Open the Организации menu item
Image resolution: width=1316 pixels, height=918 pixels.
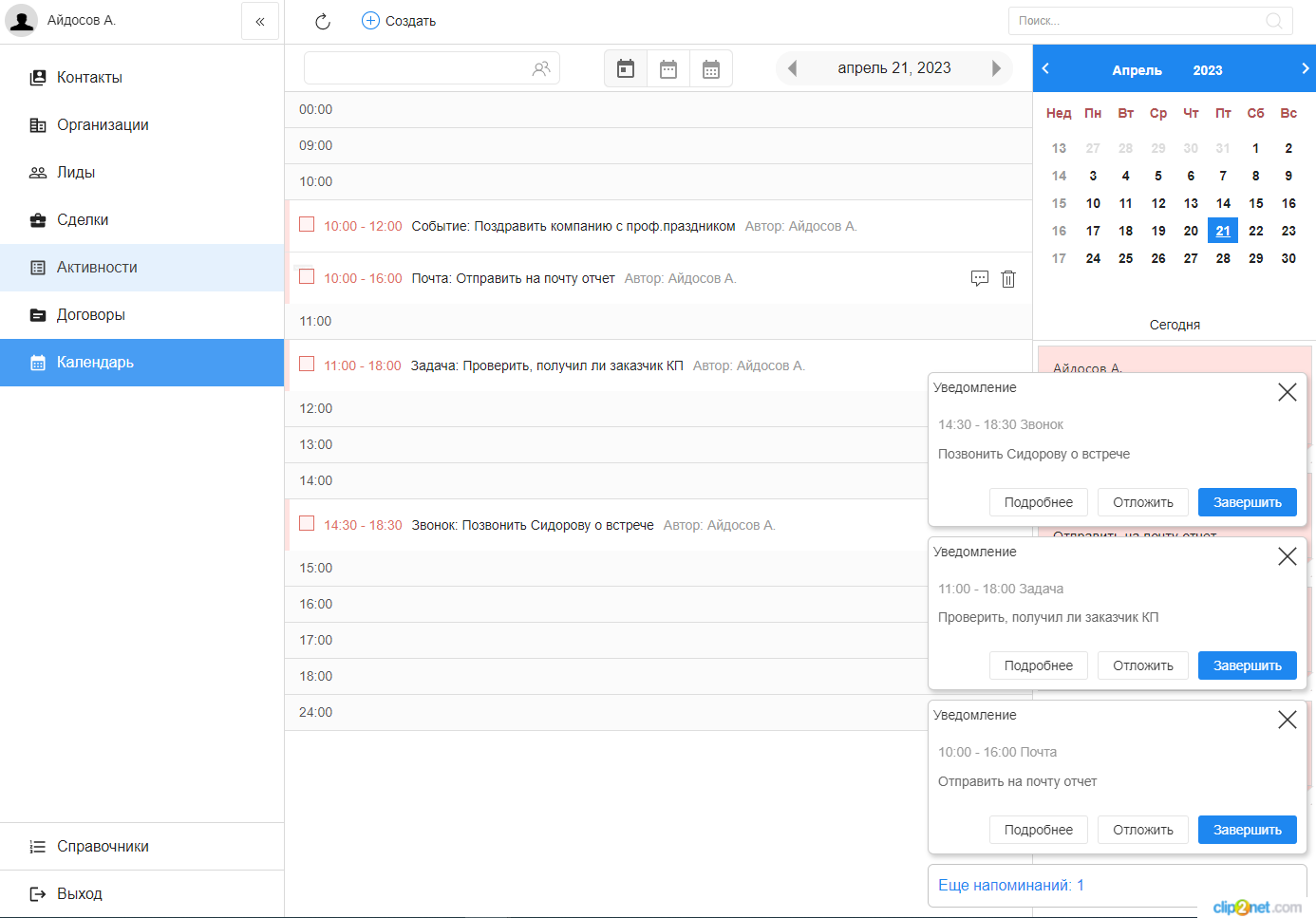coord(142,125)
